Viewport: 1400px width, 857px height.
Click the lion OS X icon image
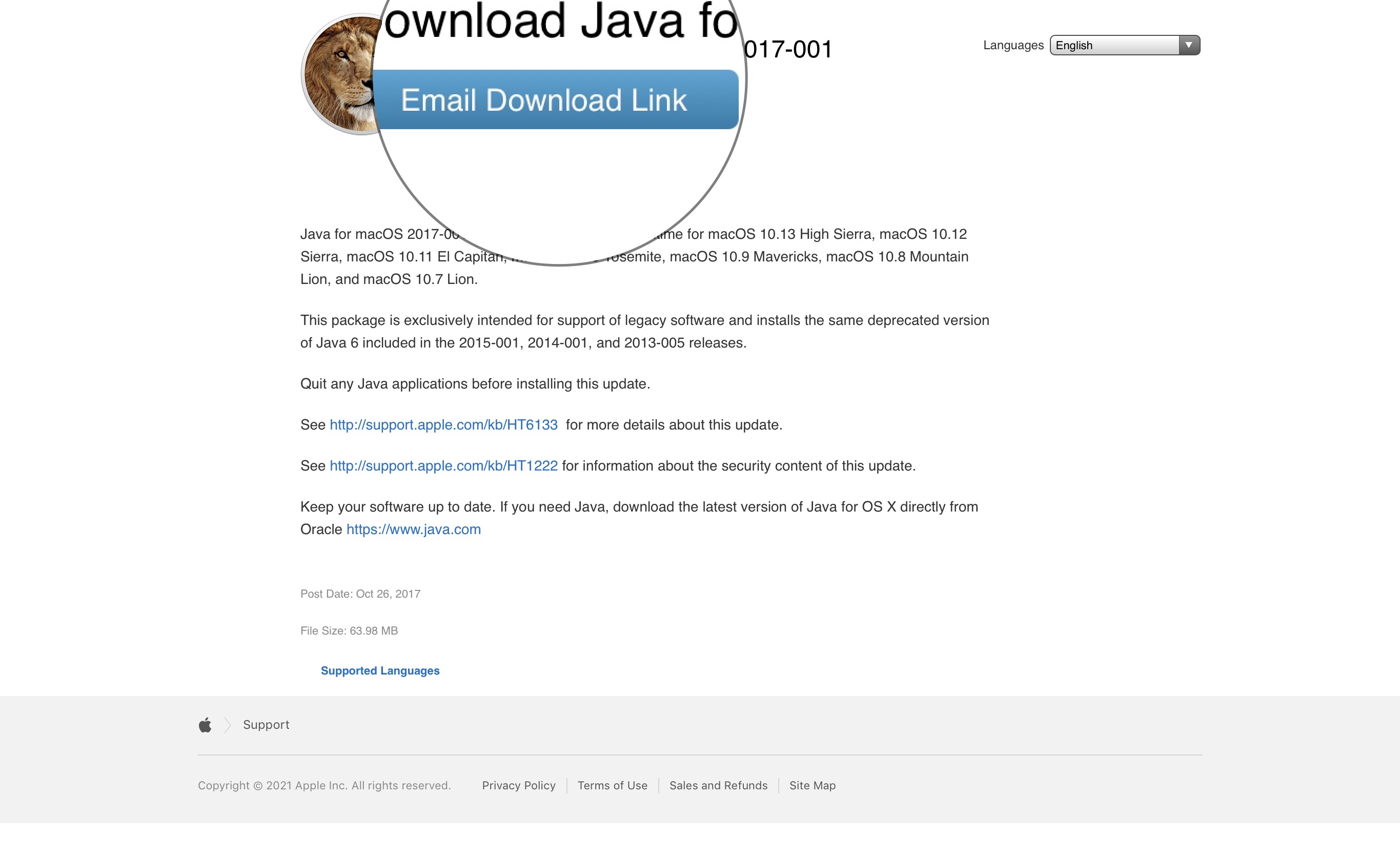340,75
